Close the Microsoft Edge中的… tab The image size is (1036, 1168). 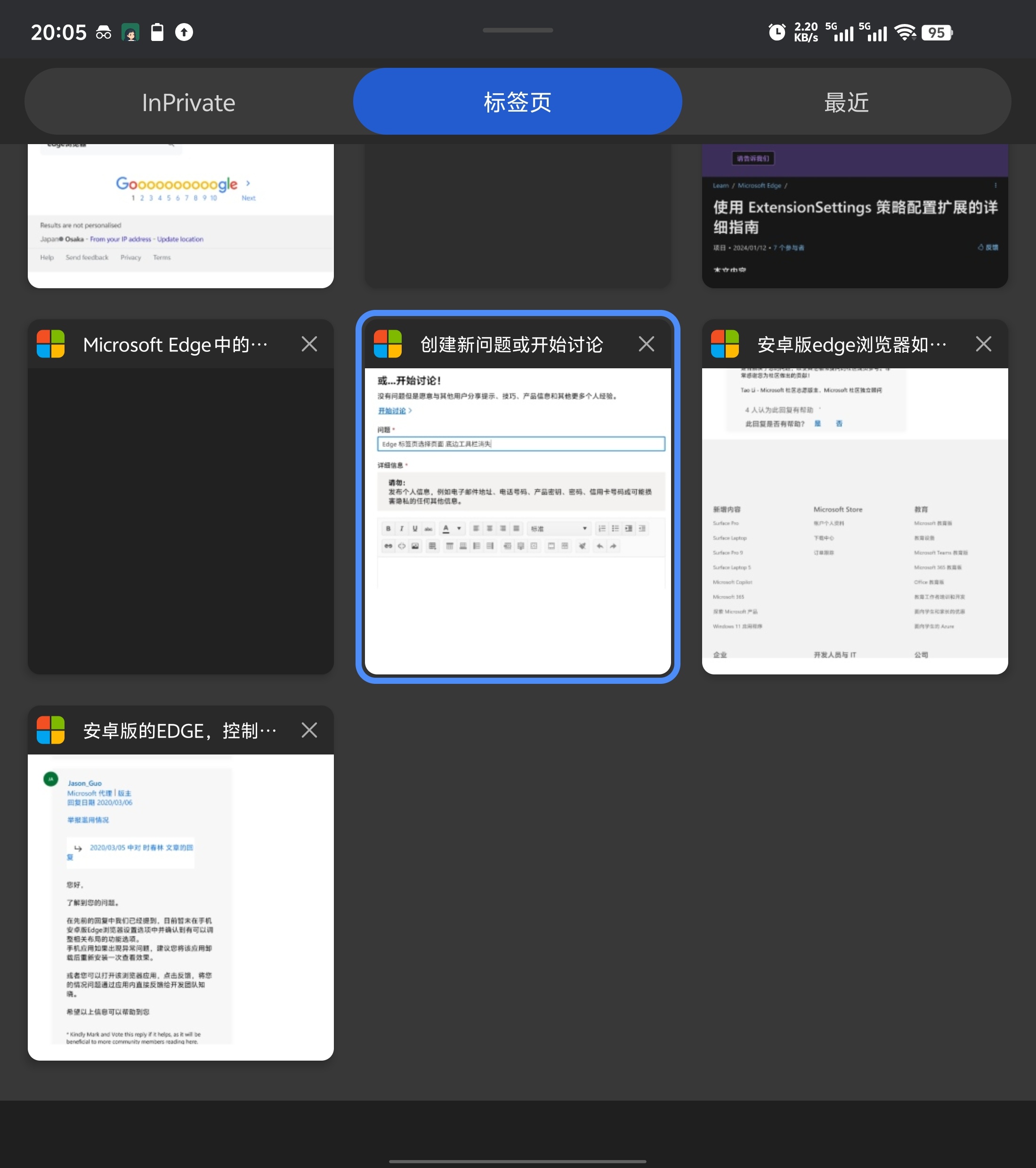[309, 344]
